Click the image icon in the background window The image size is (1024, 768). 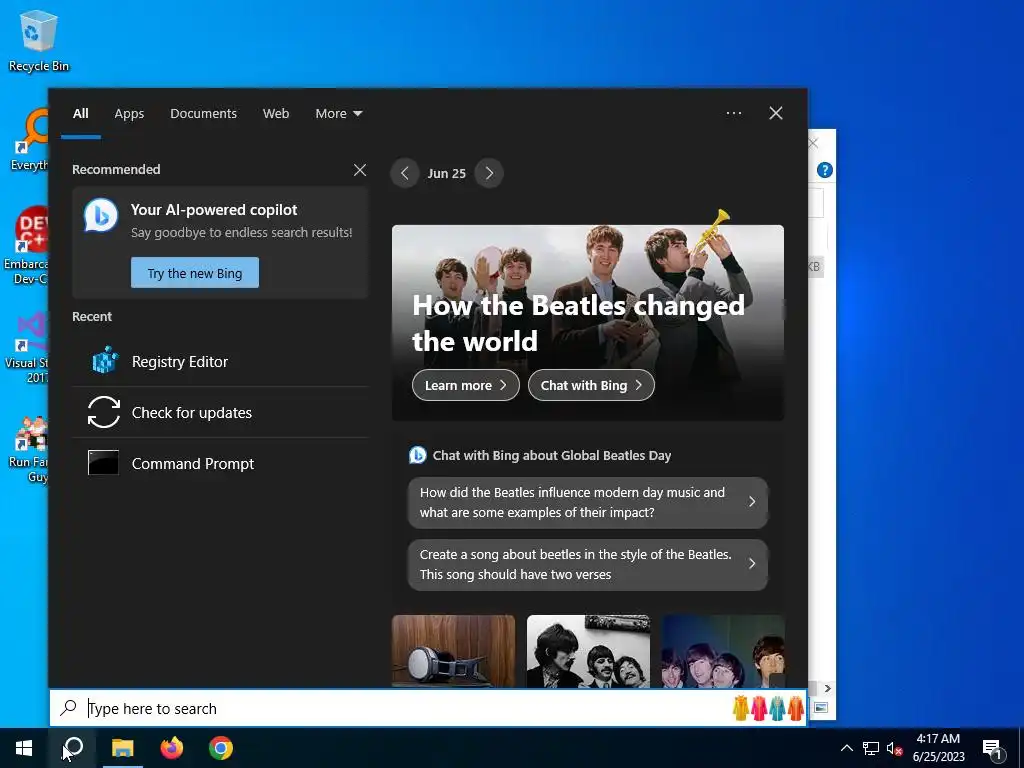pos(821,708)
